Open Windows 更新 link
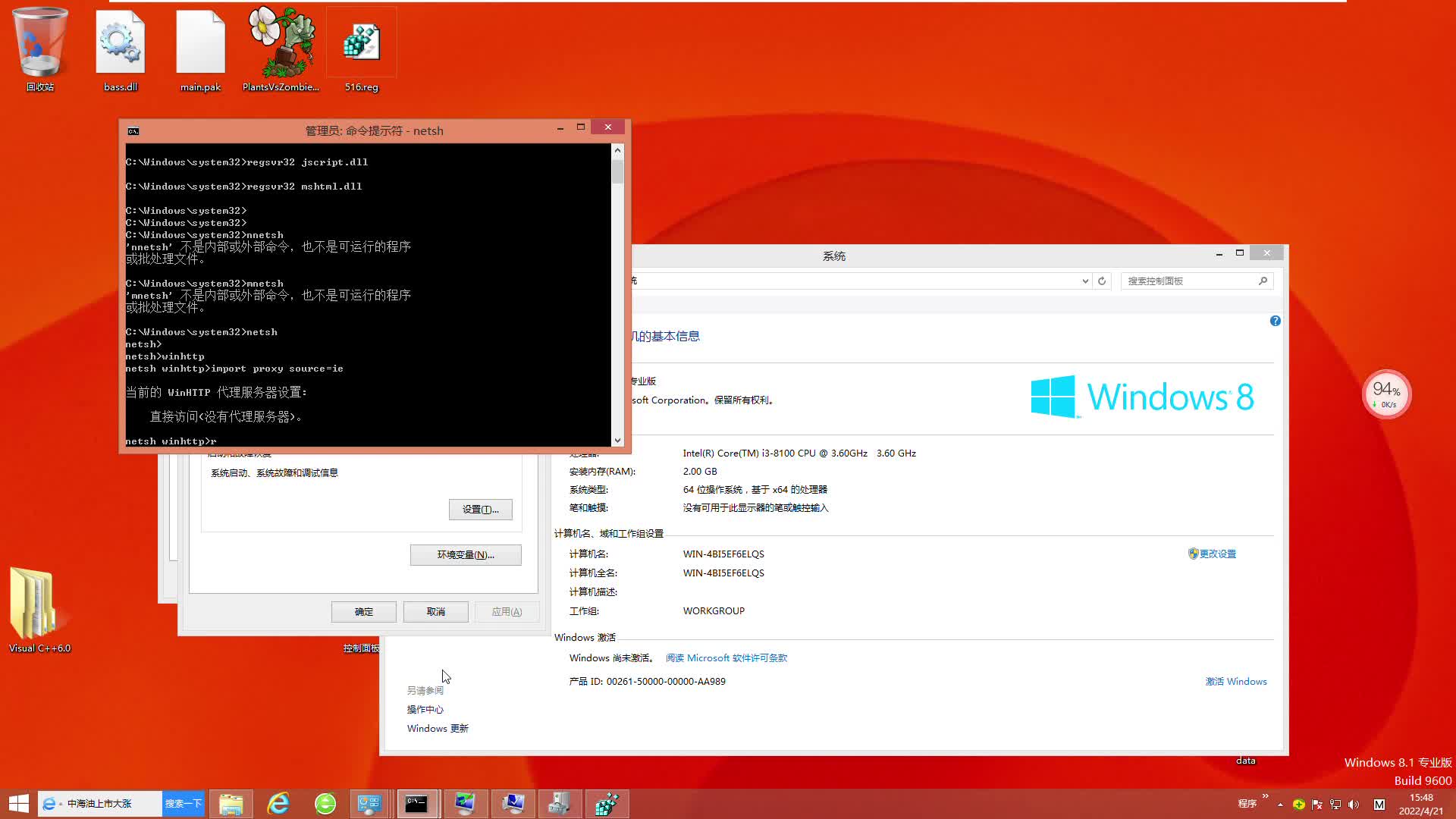This screenshot has width=1456, height=819. click(438, 729)
